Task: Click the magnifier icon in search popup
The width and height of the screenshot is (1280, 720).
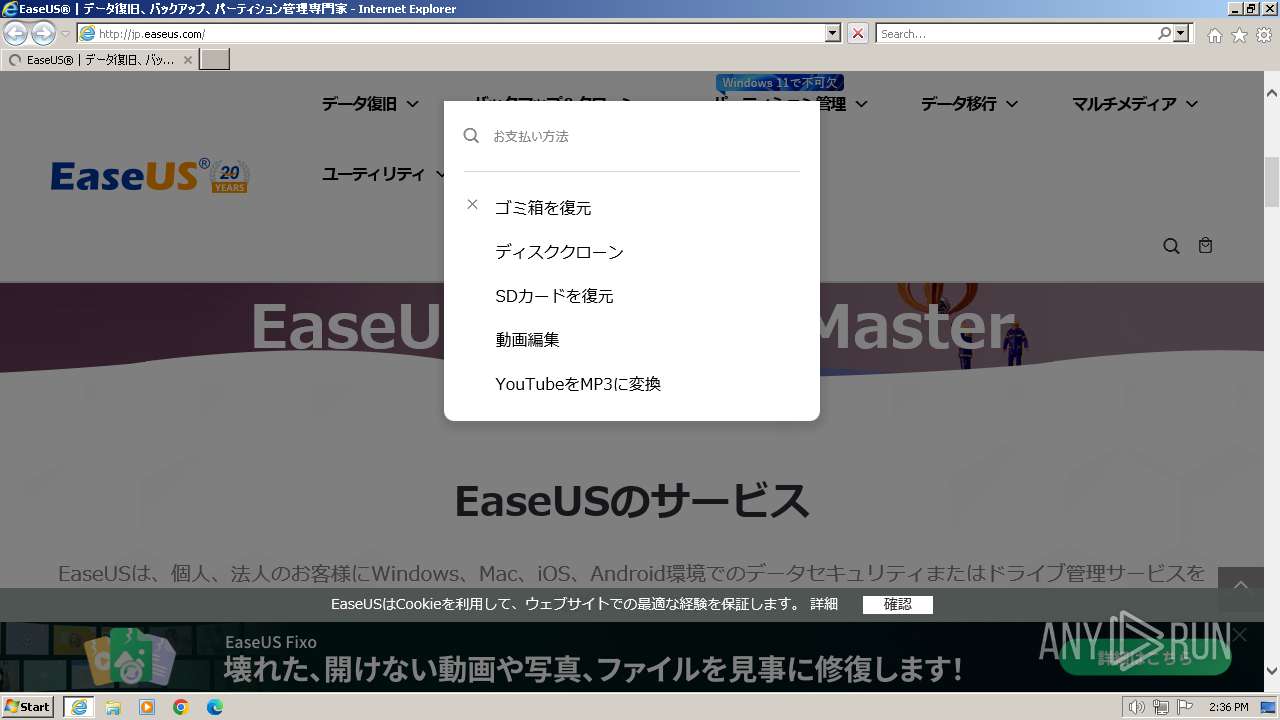Action: tap(471, 135)
